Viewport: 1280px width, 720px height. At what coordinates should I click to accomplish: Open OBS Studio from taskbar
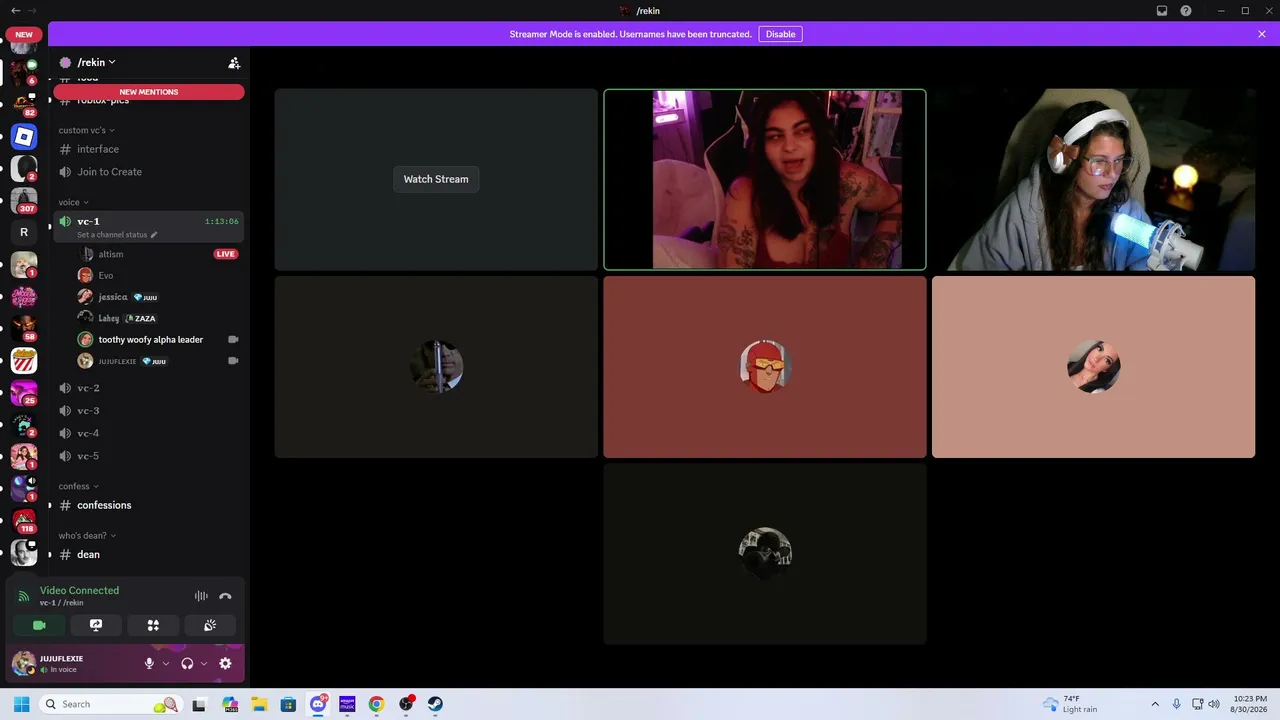(406, 704)
